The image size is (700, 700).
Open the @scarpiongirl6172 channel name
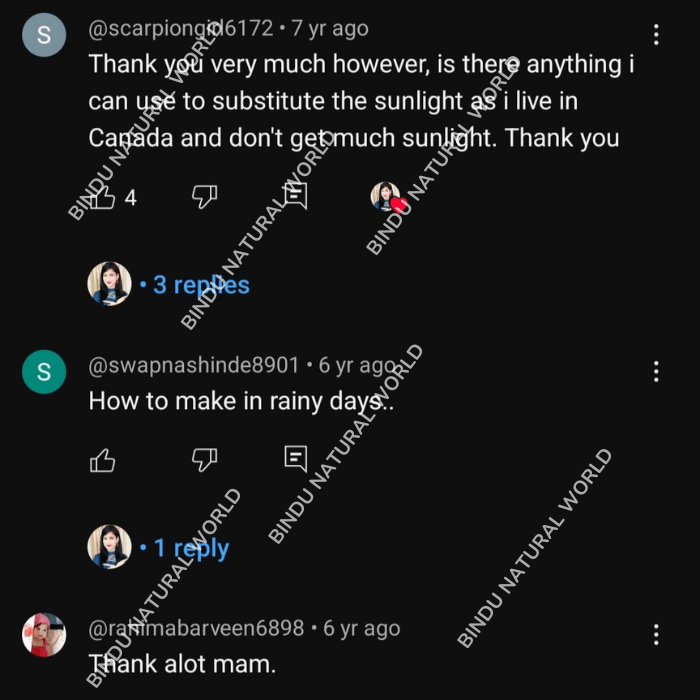180,29
